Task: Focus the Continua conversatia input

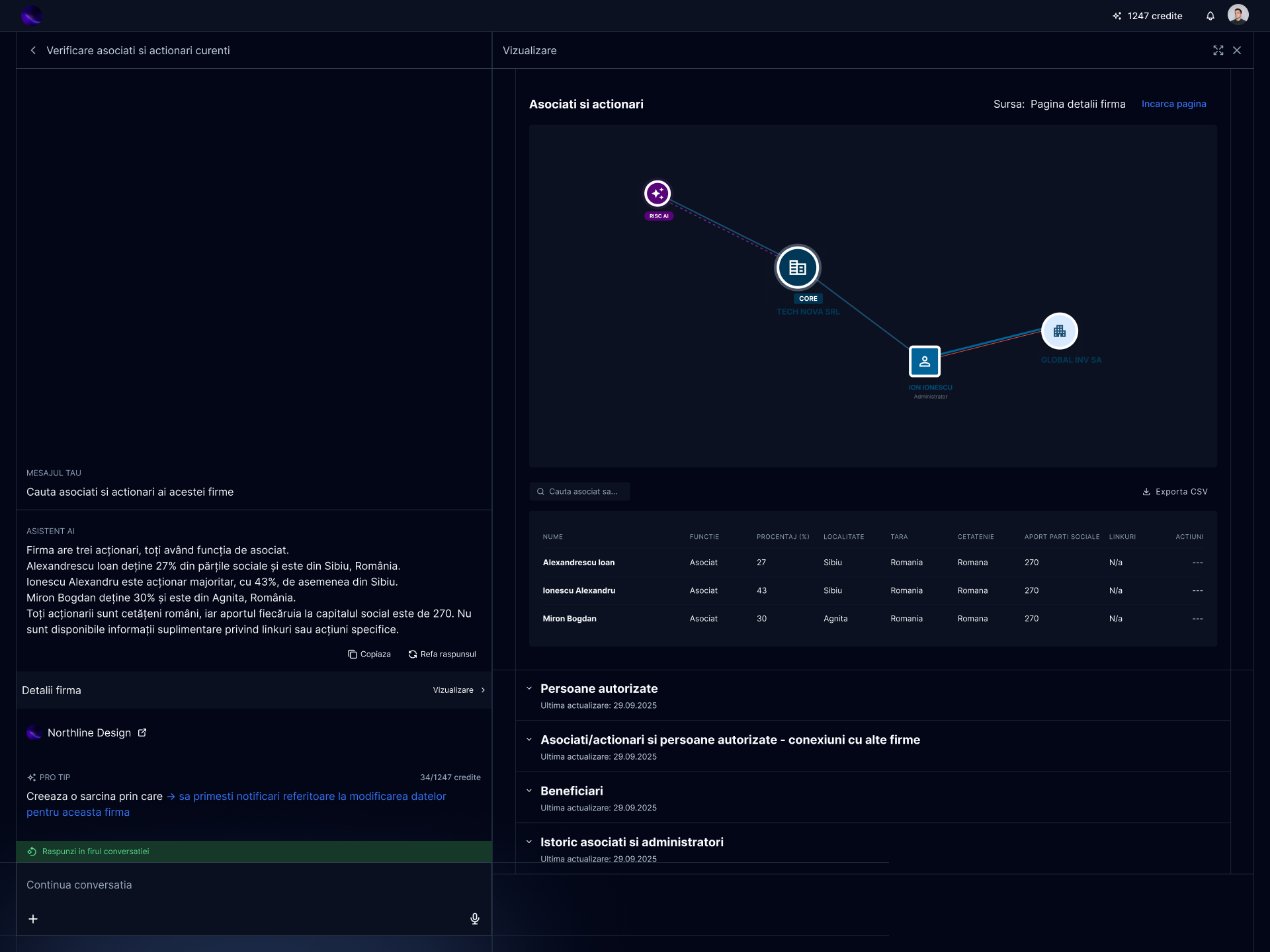Action: coord(254,885)
